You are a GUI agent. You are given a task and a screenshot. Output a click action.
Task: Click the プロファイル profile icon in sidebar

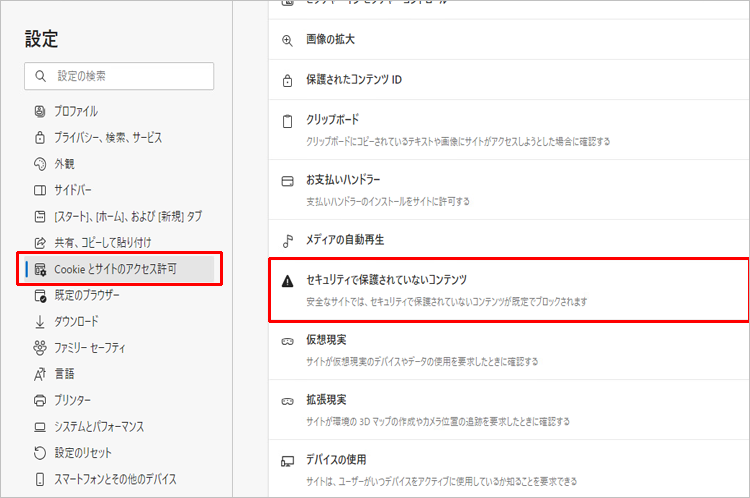[40, 111]
